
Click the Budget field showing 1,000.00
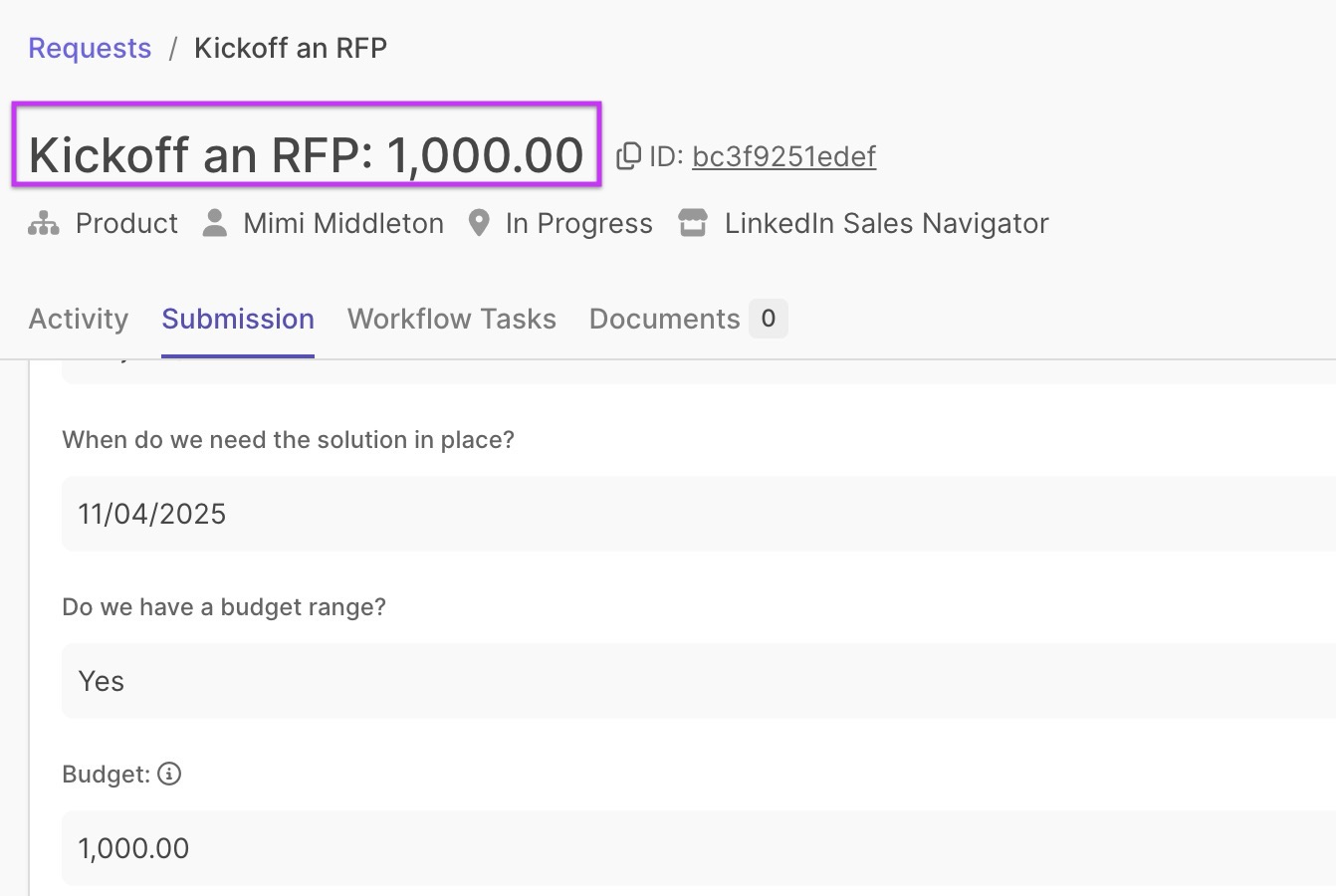[x=697, y=848]
